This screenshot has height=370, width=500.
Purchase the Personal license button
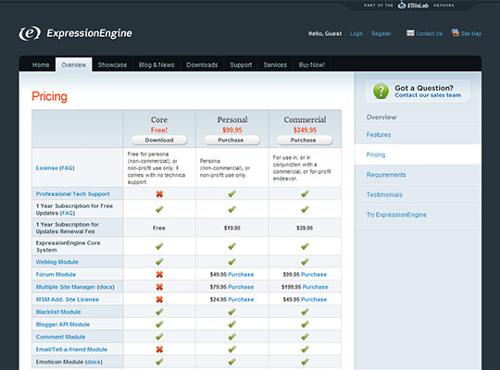click(x=232, y=140)
